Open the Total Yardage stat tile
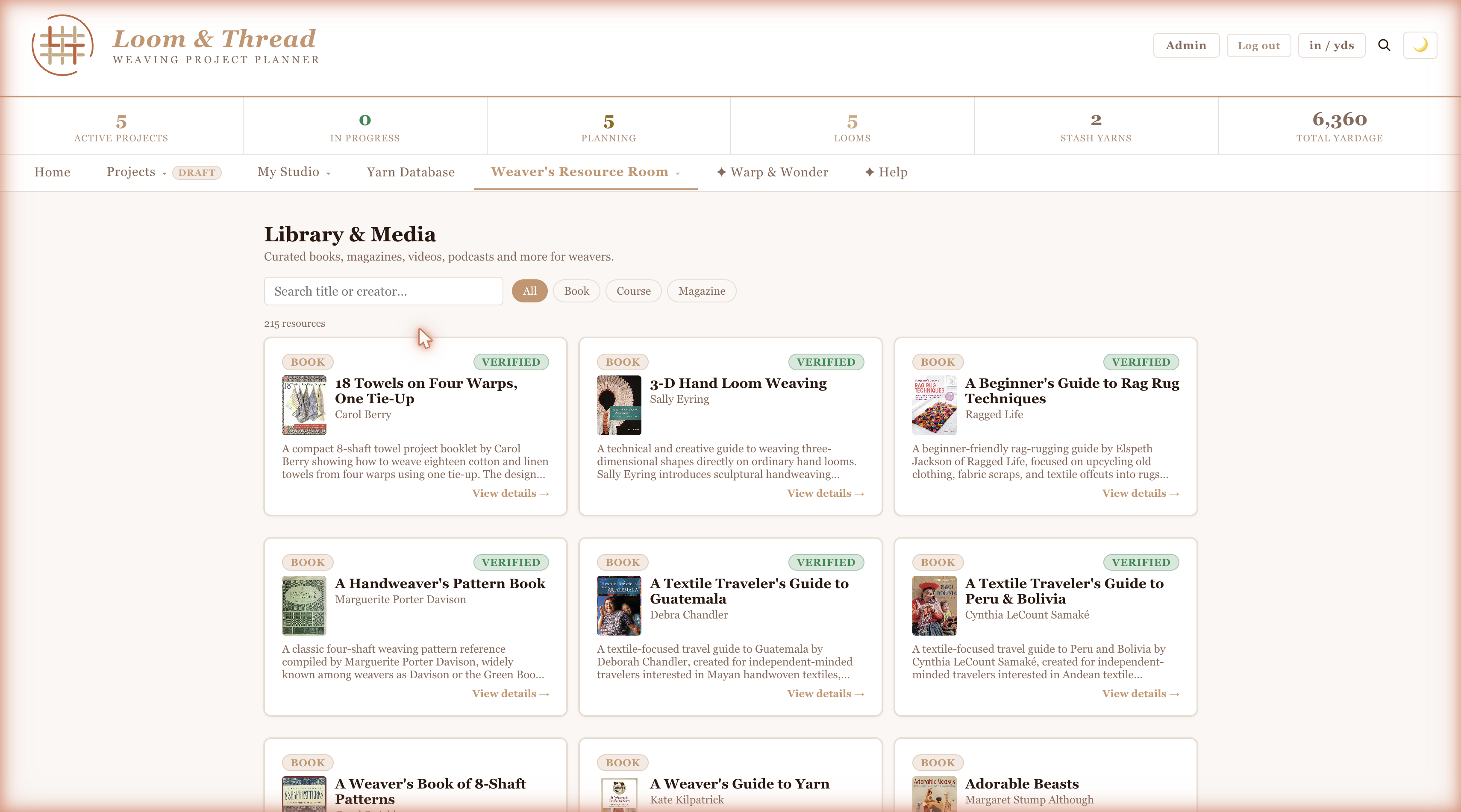This screenshot has width=1461, height=812. (1340, 126)
